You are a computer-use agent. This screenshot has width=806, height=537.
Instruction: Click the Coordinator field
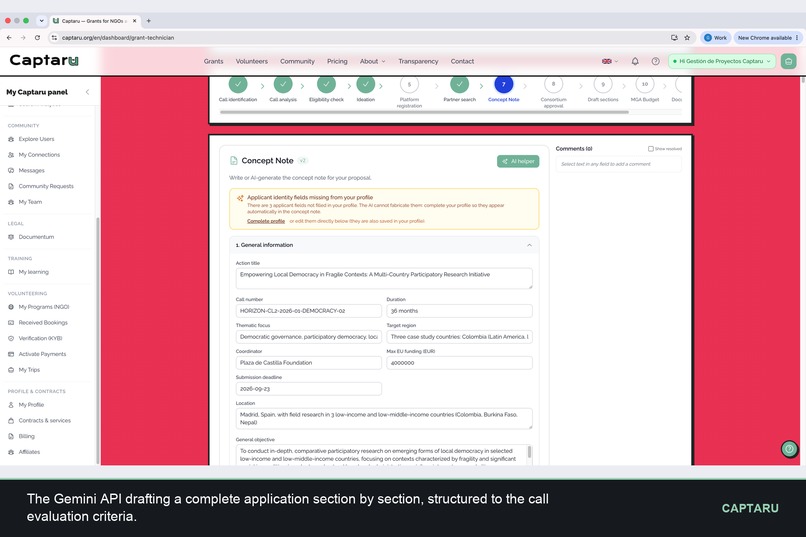308,363
